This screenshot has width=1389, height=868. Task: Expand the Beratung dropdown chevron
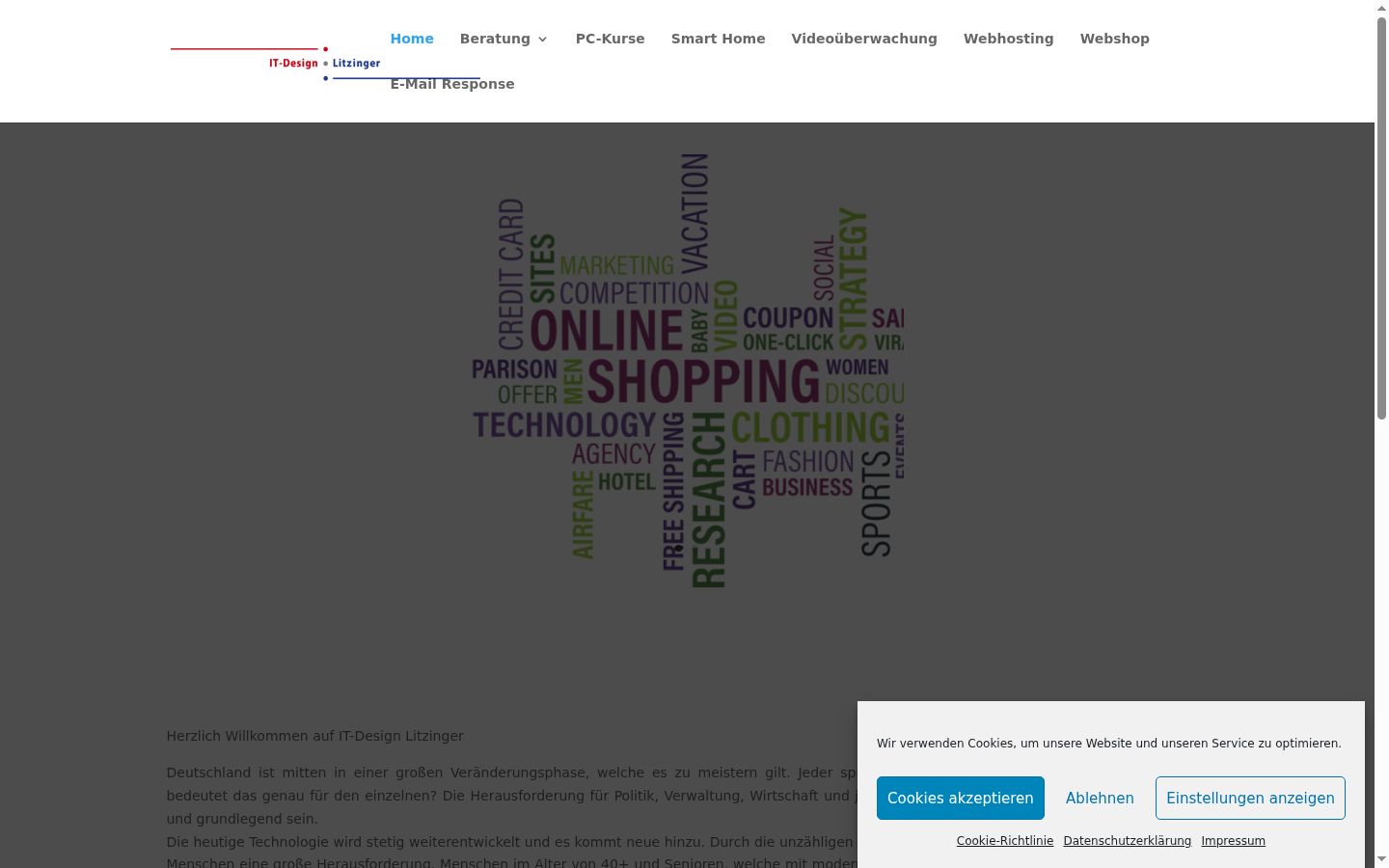[542, 40]
